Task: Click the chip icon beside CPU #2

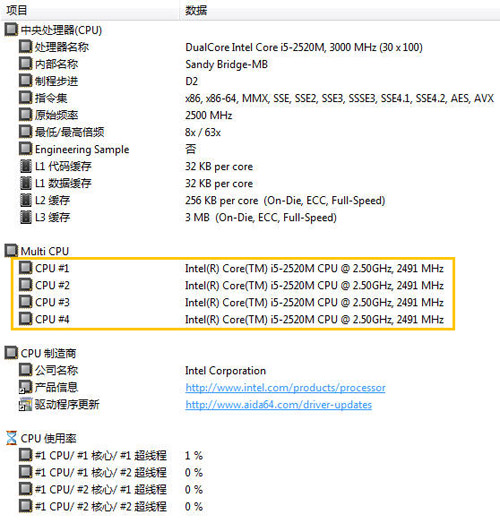Action: 25,285
